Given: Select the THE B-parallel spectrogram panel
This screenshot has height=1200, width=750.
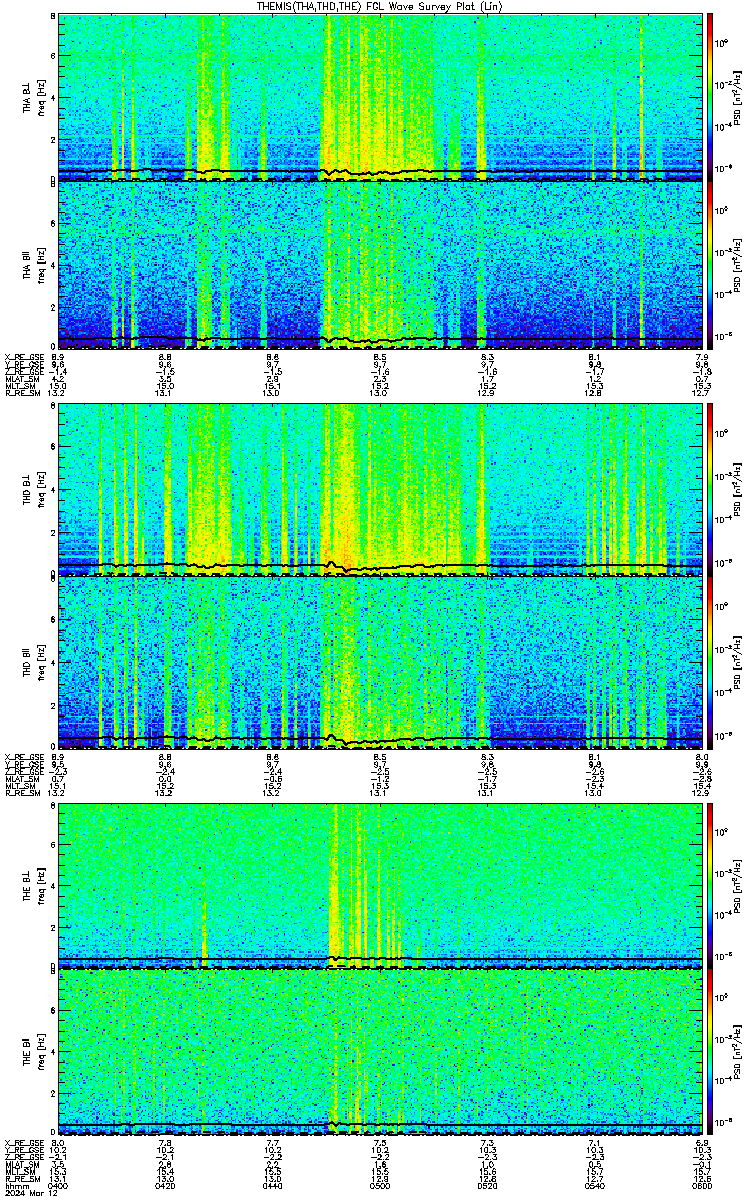Looking at the screenshot, I should point(380,1051).
